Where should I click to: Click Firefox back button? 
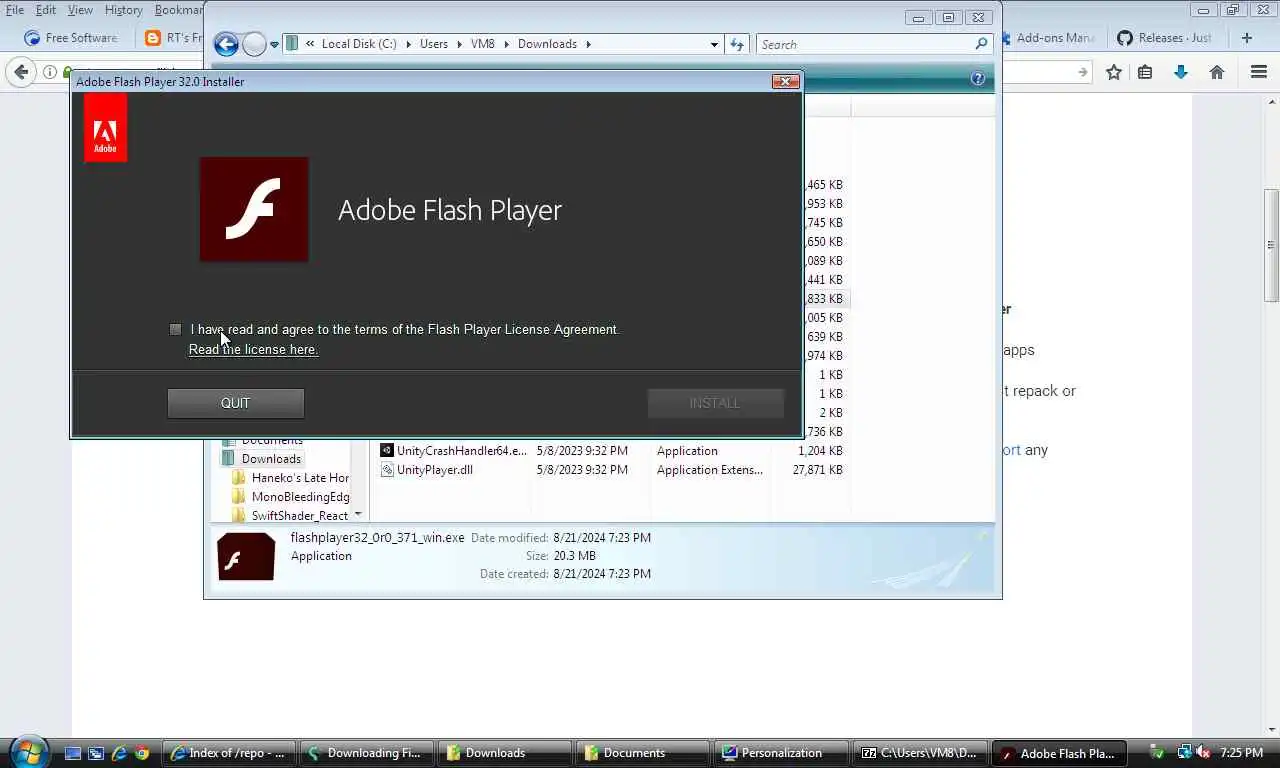[21, 72]
